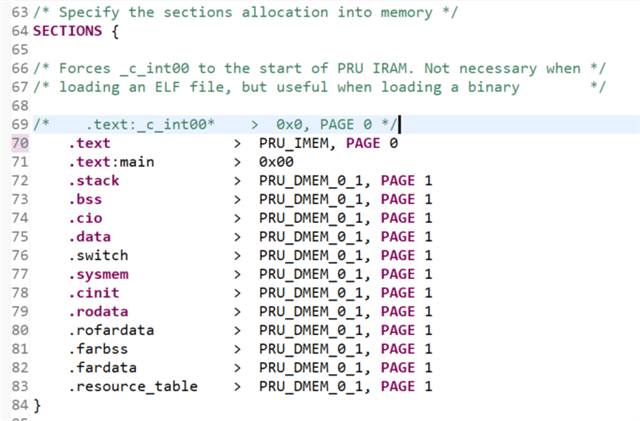This screenshot has height=421, width=640.
Task: Click the .bss section name
Action: pyautogui.click(x=86, y=199)
